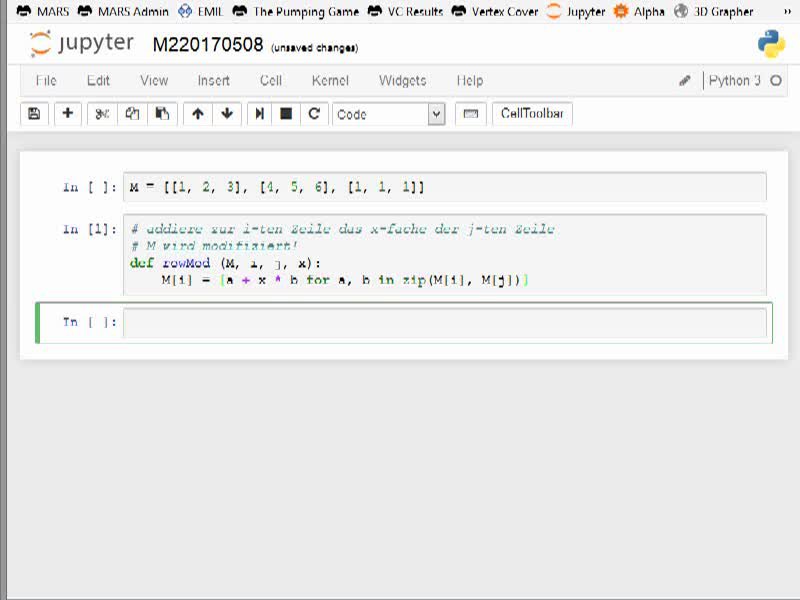Screen dimensions: 800x600
Task: Open the View menu
Action: click(154, 81)
